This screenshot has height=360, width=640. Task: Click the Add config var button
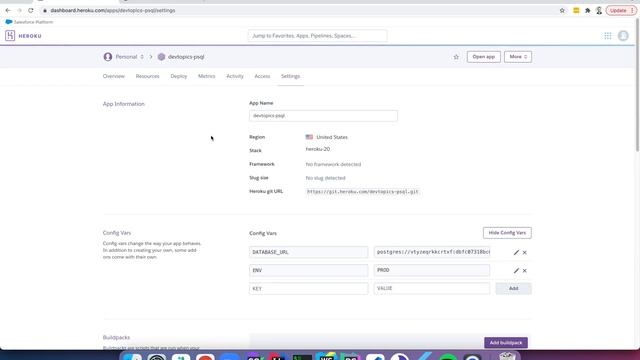[513, 289]
